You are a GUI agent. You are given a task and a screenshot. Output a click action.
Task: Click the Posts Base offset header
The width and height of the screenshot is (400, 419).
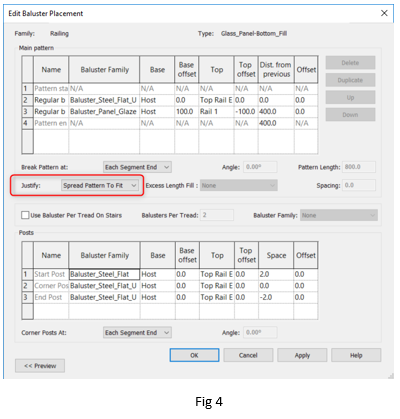[x=187, y=255]
